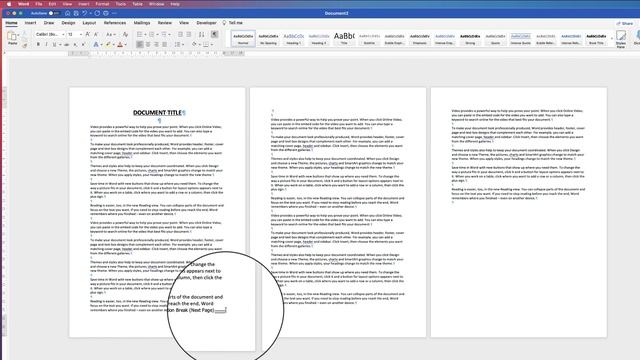Decrease paragraph indent

(180, 34)
